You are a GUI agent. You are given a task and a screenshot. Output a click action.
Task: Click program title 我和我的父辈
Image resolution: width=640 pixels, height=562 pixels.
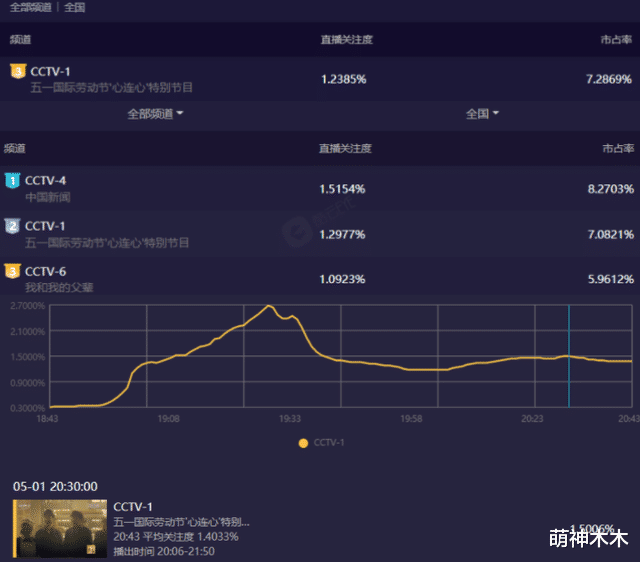point(59,287)
